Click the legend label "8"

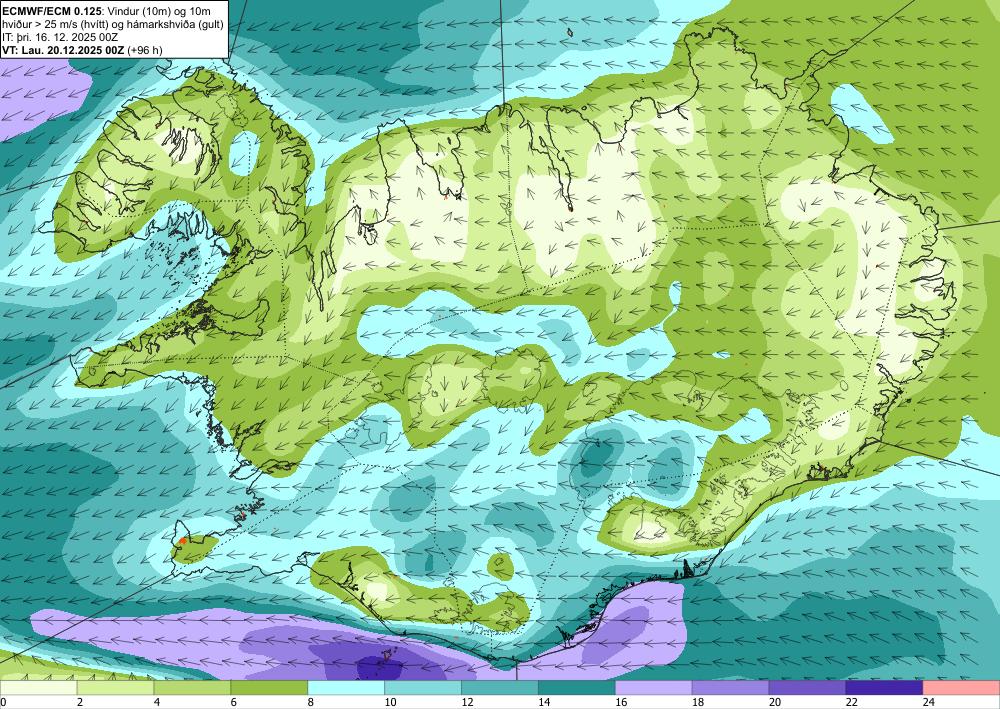pos(311,702)
